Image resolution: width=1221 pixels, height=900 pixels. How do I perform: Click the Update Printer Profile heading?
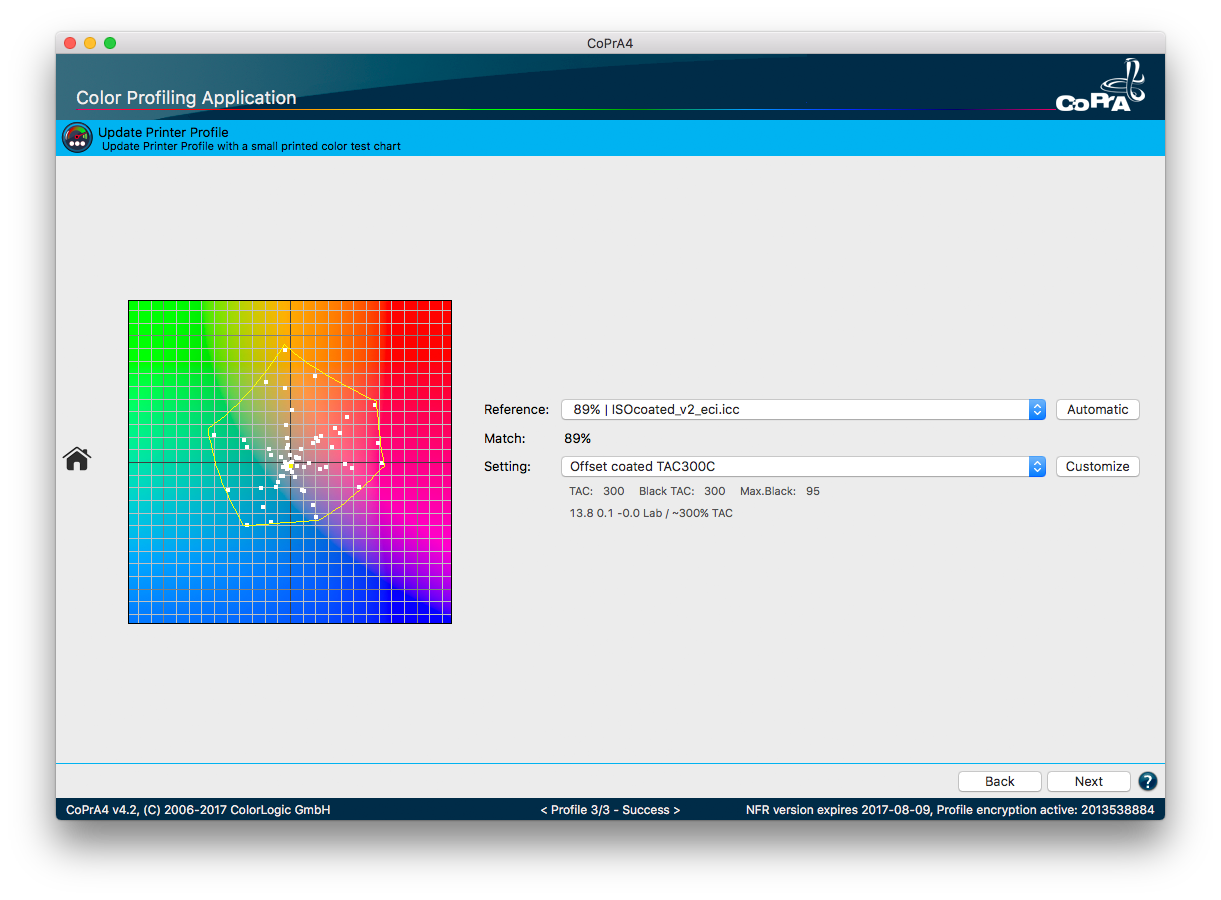[163, 132]
